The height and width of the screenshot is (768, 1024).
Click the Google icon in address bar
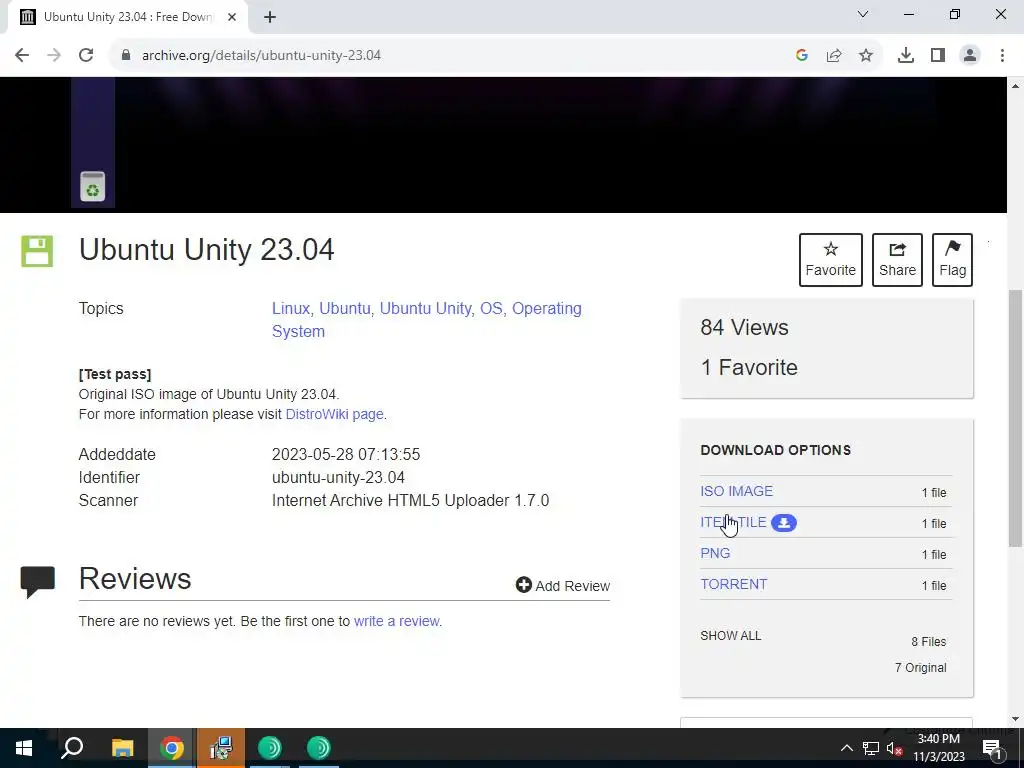pyautogui.click(x=802, y=56)
